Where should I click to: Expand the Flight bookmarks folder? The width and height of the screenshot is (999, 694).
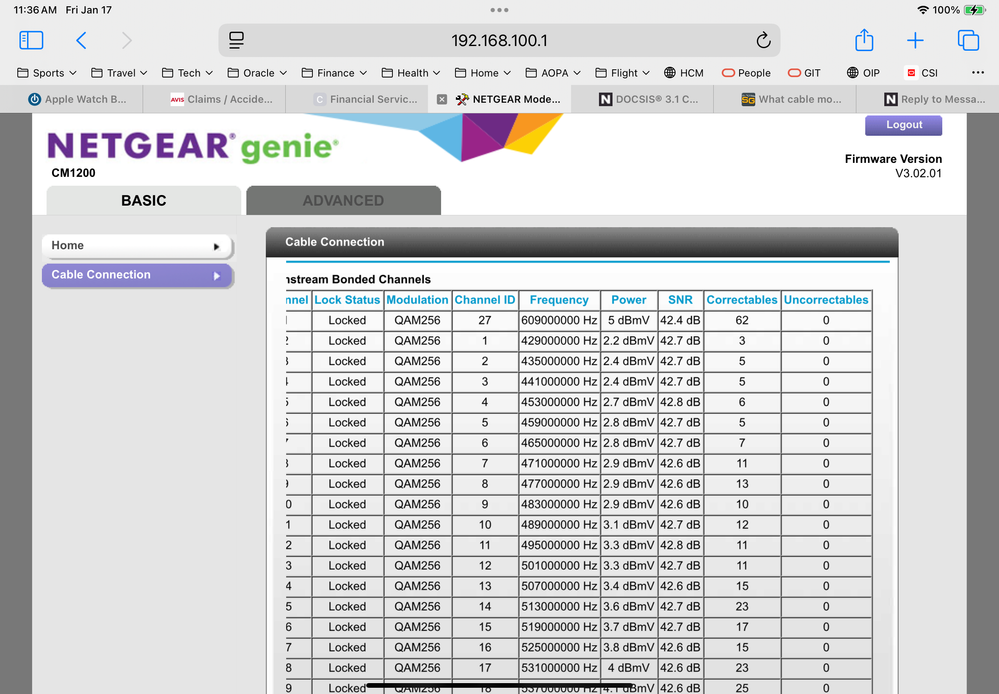pos(623,73)
